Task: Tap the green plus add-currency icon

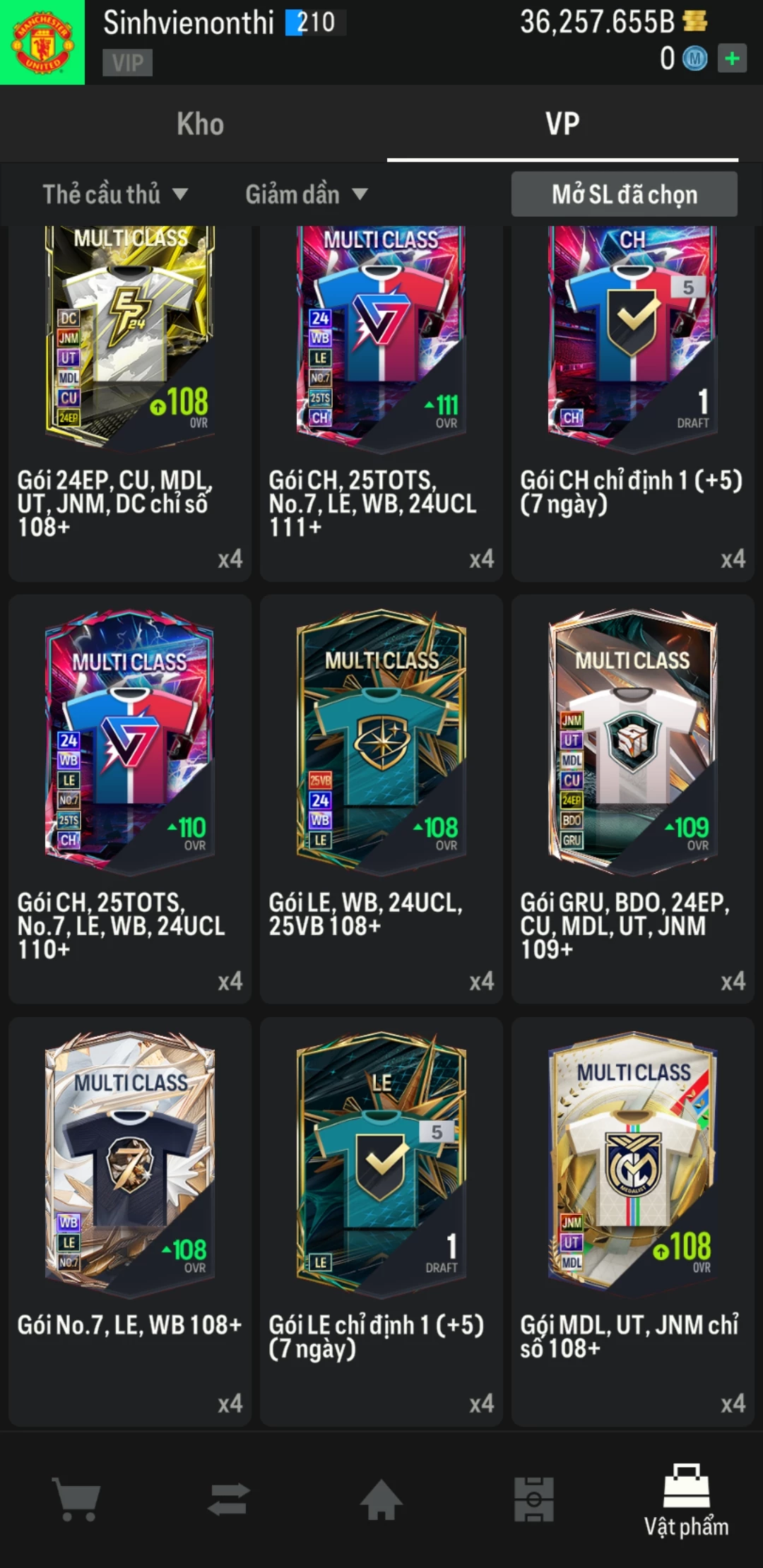Action: pyautogui.click(x=732, y=58)
